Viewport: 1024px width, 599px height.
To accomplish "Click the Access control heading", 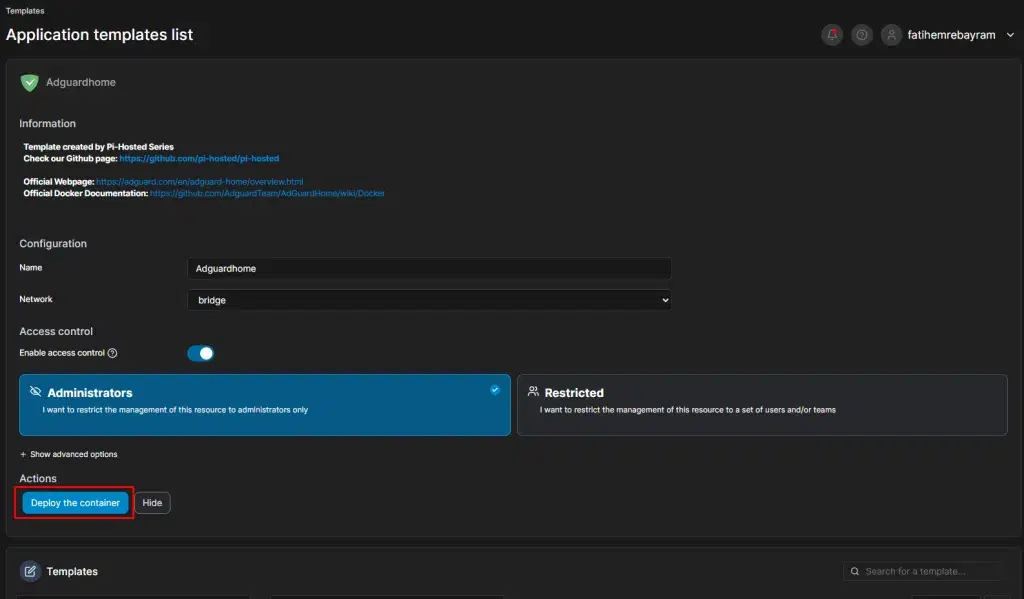I will pos(56,331).
